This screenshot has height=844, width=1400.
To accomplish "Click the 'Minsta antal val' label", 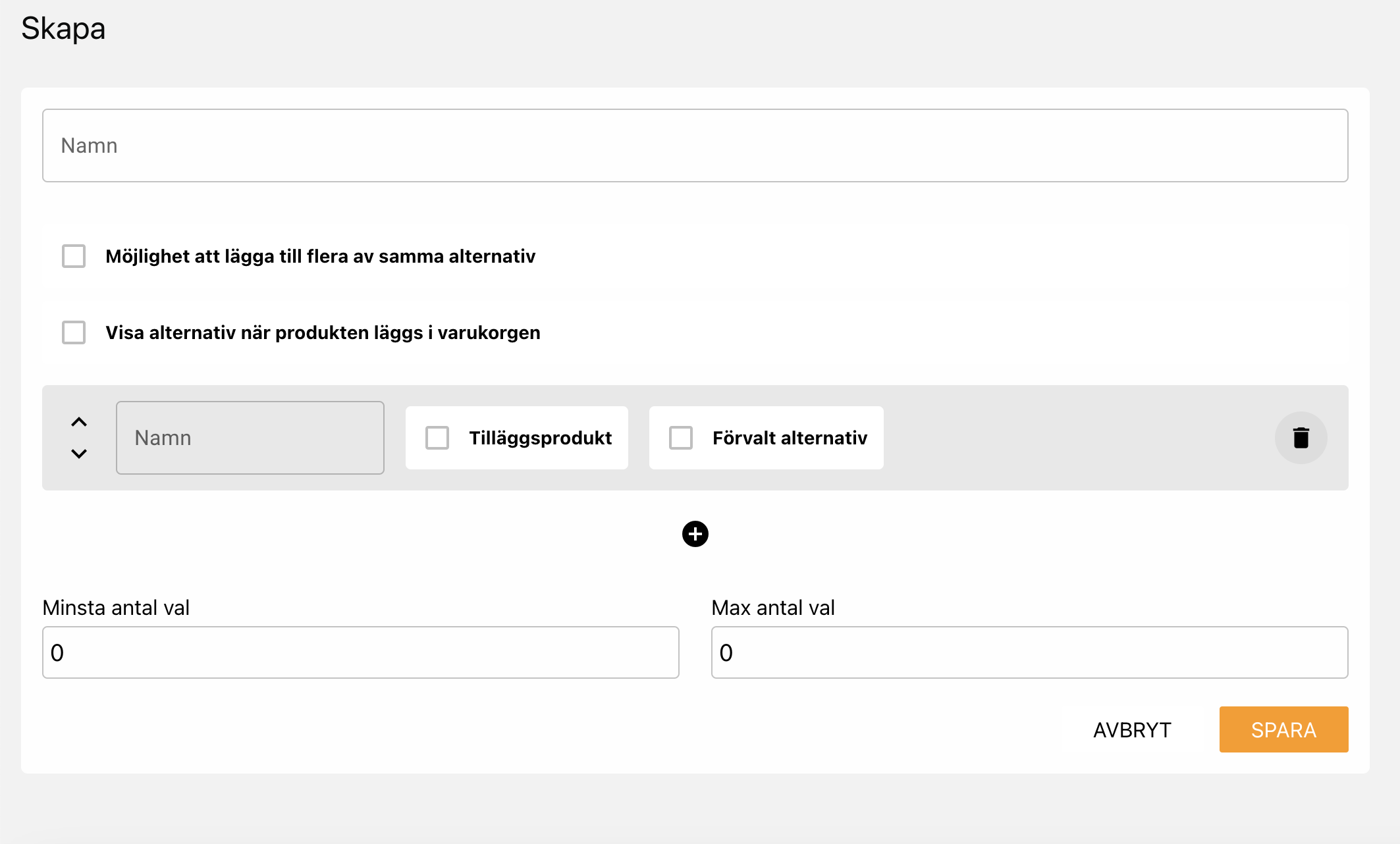I will click(x=116, y=607).
